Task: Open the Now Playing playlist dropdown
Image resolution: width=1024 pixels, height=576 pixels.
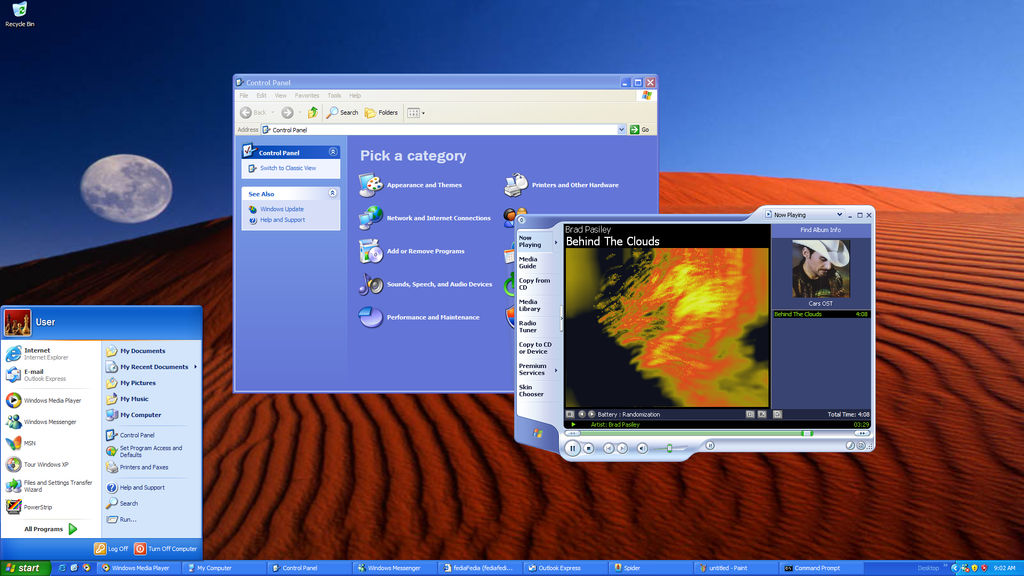Action: click(x=839, y=215)
